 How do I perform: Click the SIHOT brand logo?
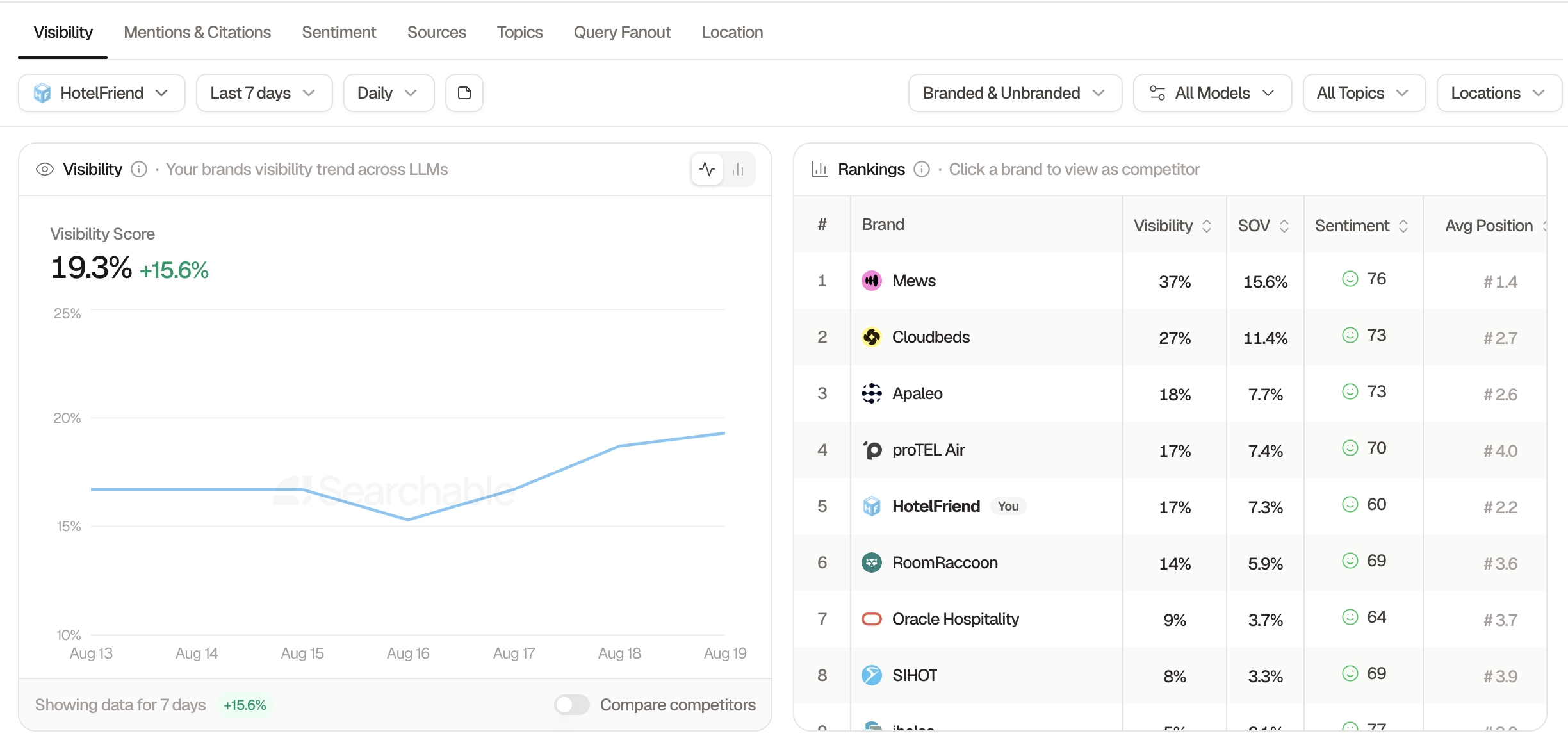point(871,675)
